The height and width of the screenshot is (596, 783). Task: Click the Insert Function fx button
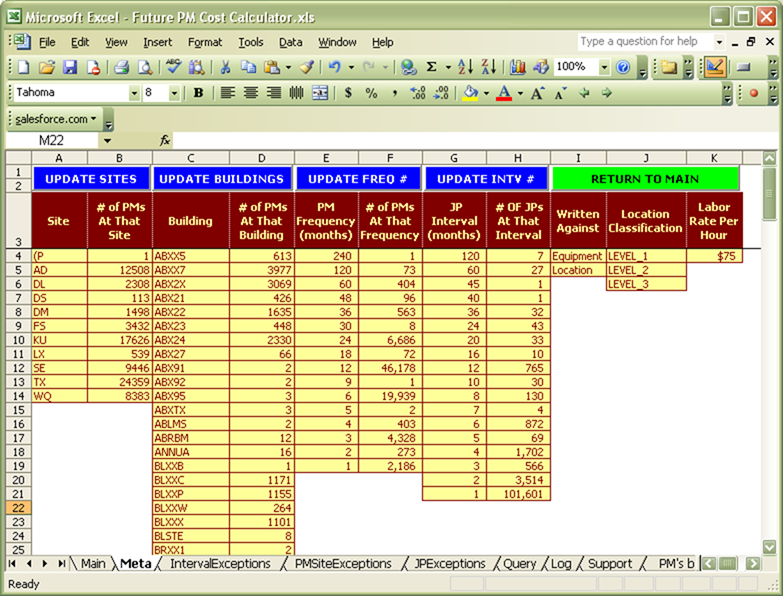tap(164, 141)
